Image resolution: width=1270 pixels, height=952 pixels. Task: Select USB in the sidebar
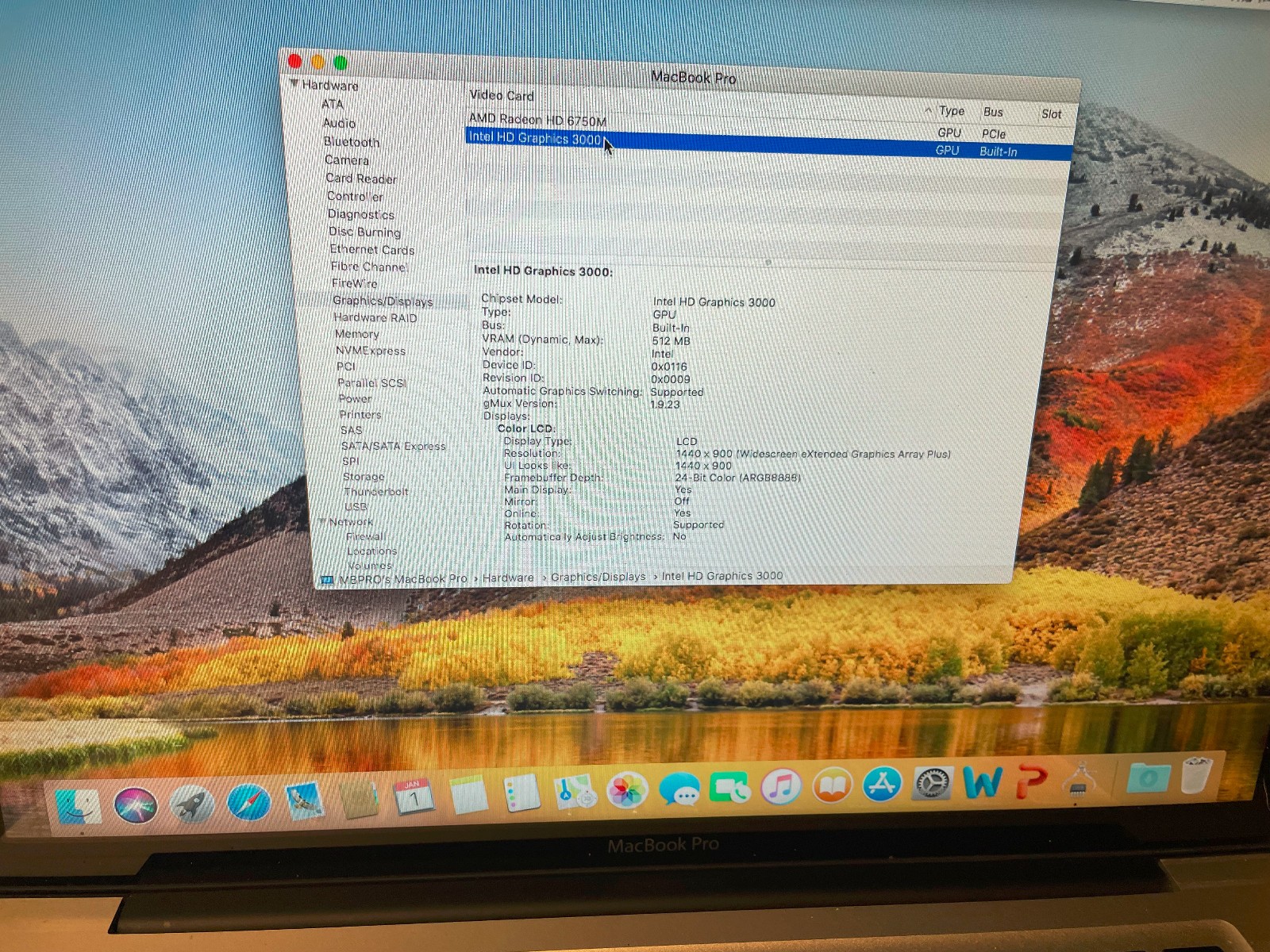pyautogui.click(x=356, y=507)
